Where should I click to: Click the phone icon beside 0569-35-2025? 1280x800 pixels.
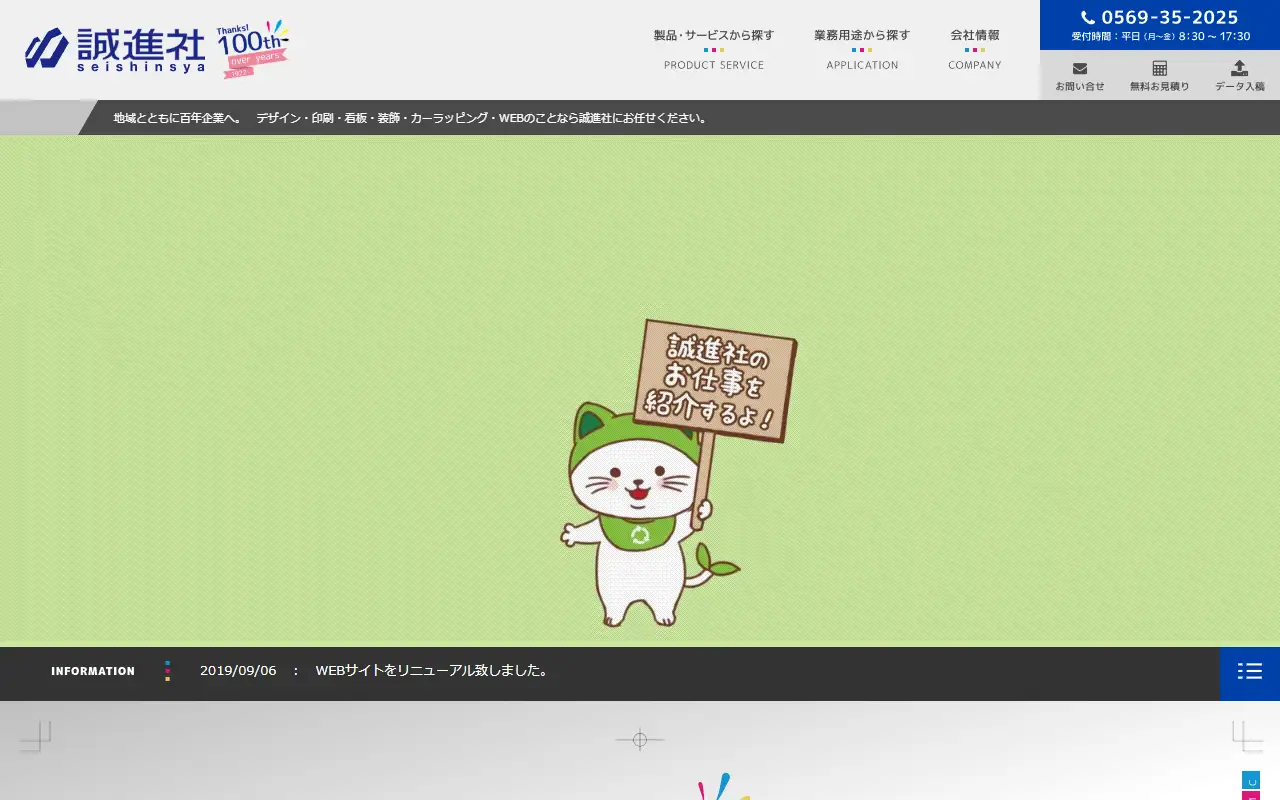click(1088, 18)
